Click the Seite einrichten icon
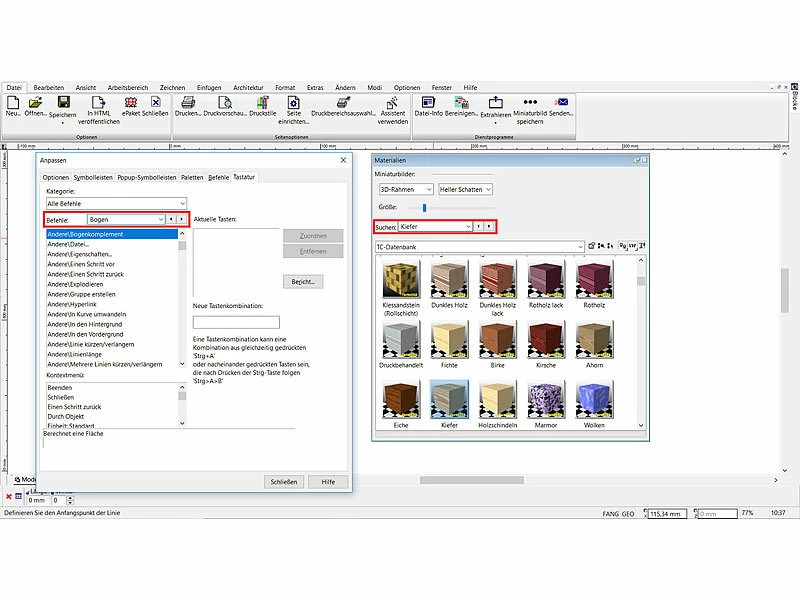This screenshot has width=800, height=600. tap(293, 103)
